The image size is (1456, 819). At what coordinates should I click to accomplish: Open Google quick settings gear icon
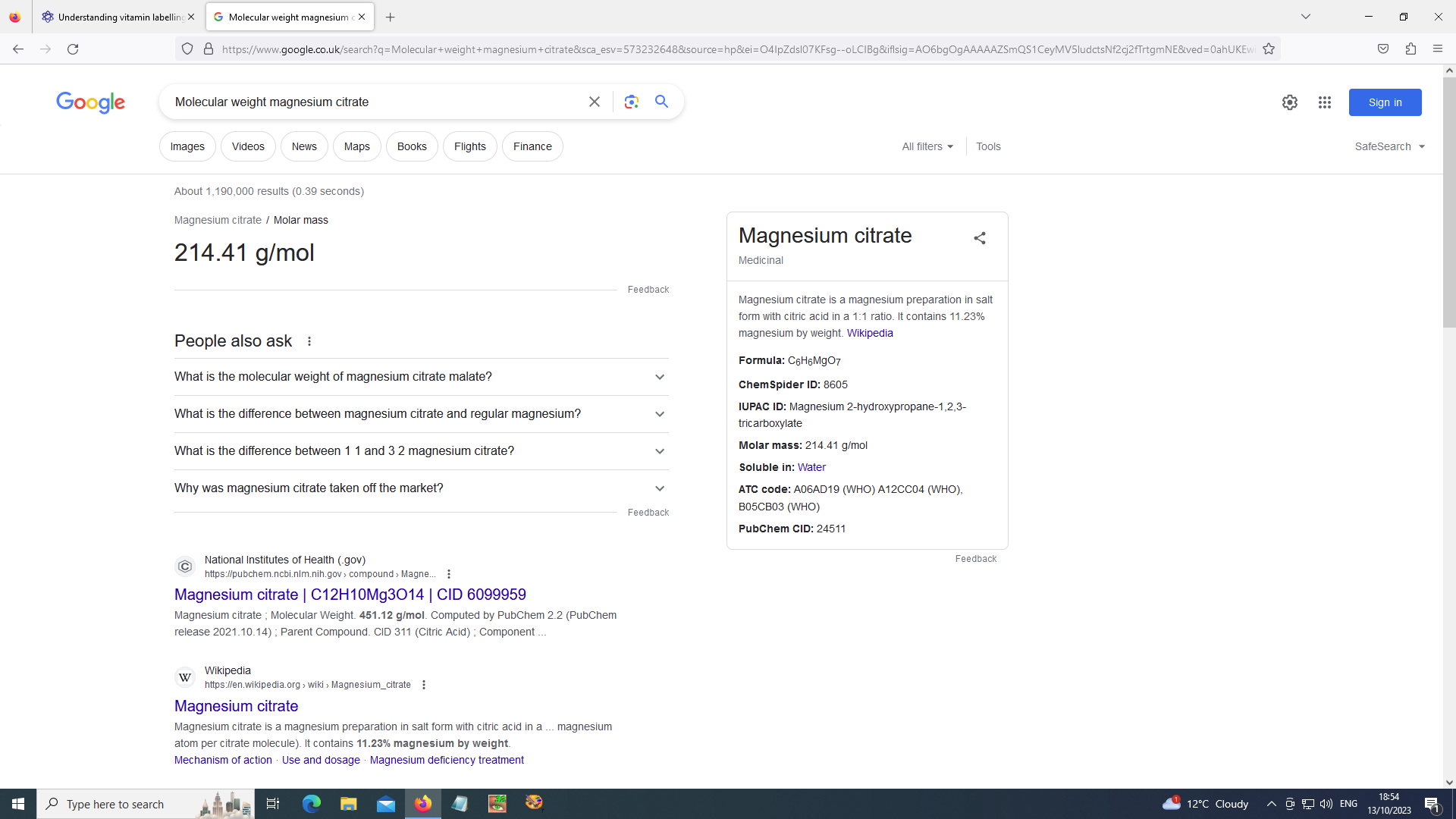click(x=1290, y=102)
